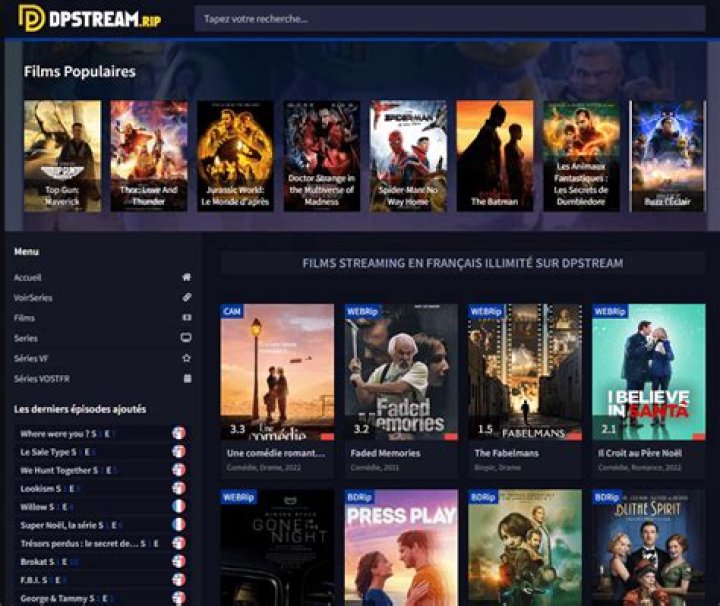720x606 pixels.
Task: Click the 'Une comédie romant...' title link
Action: pos(276,454)
